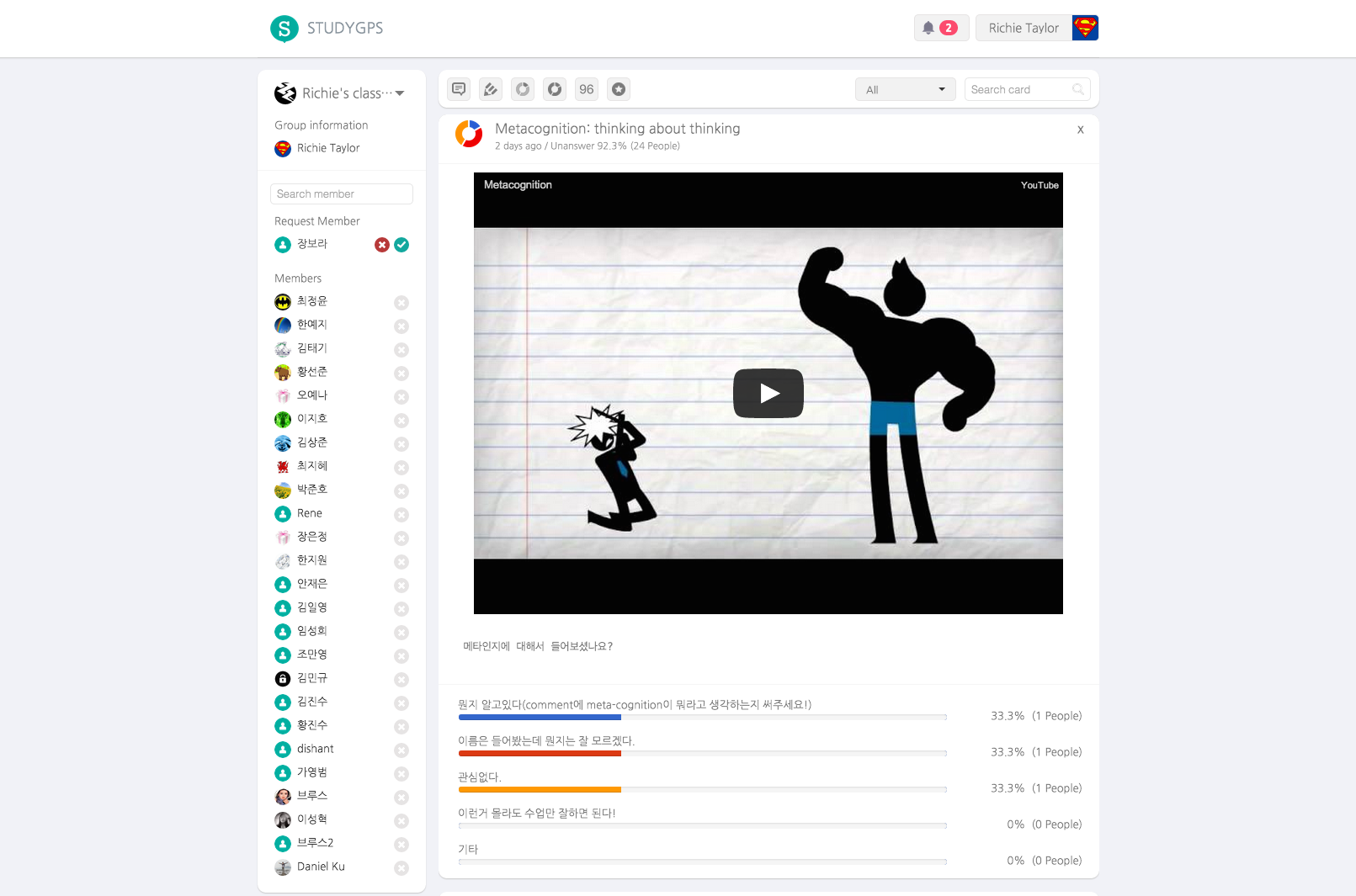Click the star favorites toolbar icon

coord(619,89)
